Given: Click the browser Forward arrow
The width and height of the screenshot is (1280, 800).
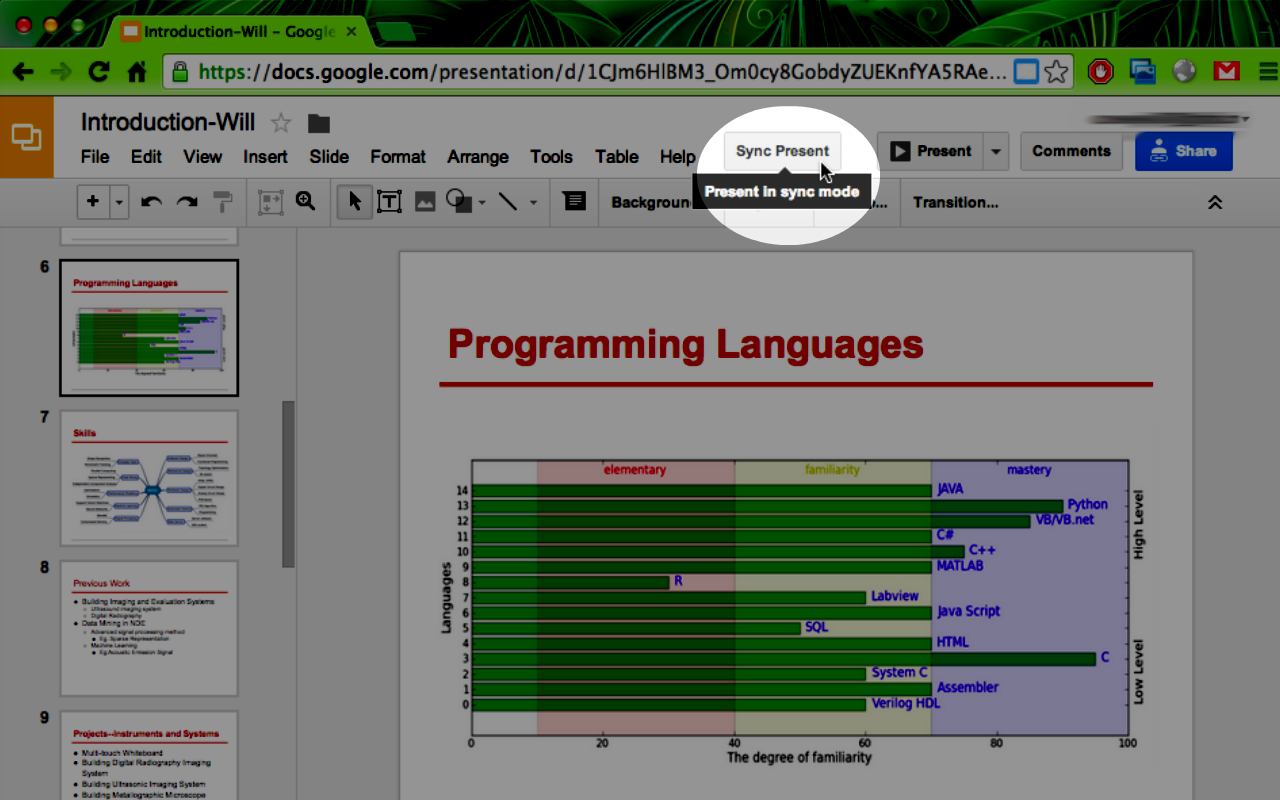Looking at the screenshot, I should coord(60,72).
